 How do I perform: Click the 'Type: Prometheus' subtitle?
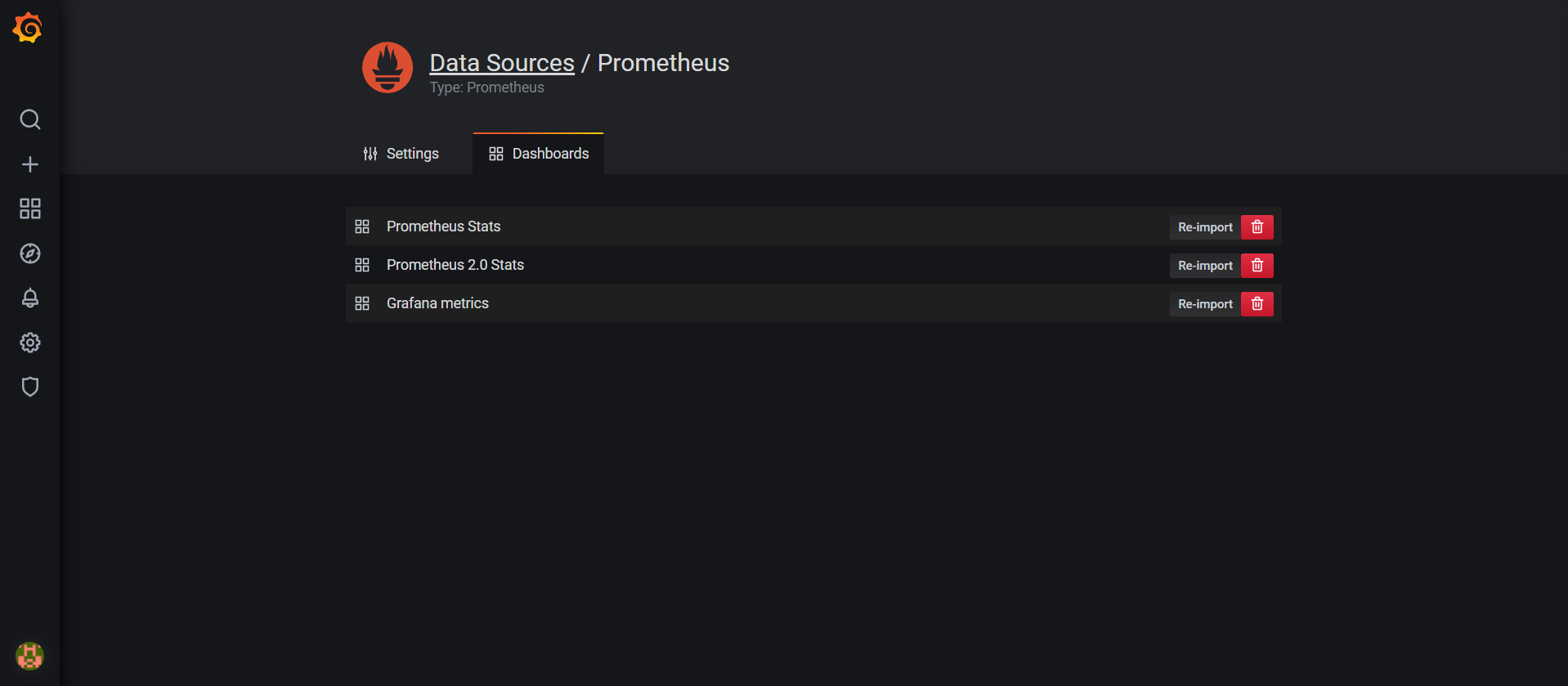point(487,87)
